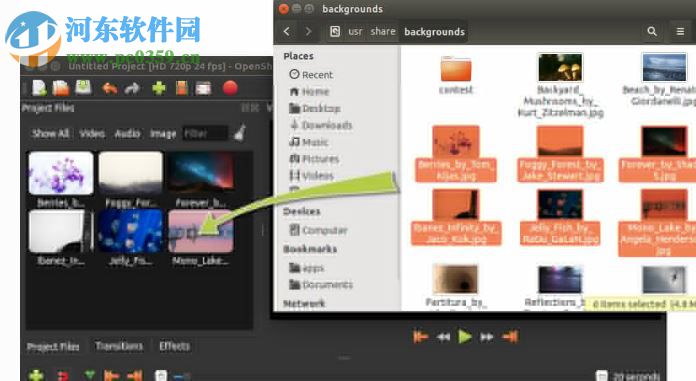This screenshot has height=381, width=696.
Task: Add a marker with the green marker icon
Action: coord(90,375)
